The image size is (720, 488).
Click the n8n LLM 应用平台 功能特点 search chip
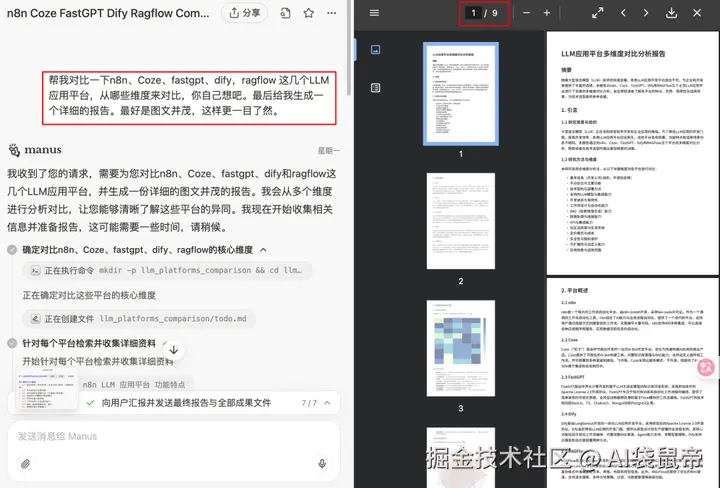click(134, 385)
